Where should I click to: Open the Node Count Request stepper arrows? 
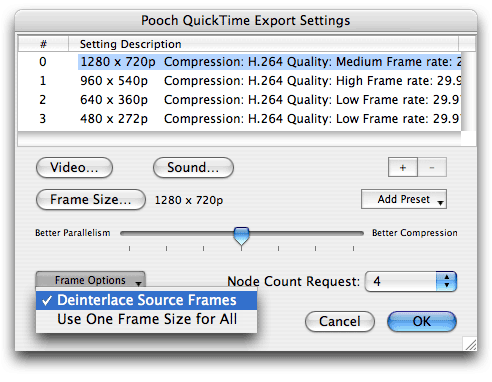click(447, 281)
